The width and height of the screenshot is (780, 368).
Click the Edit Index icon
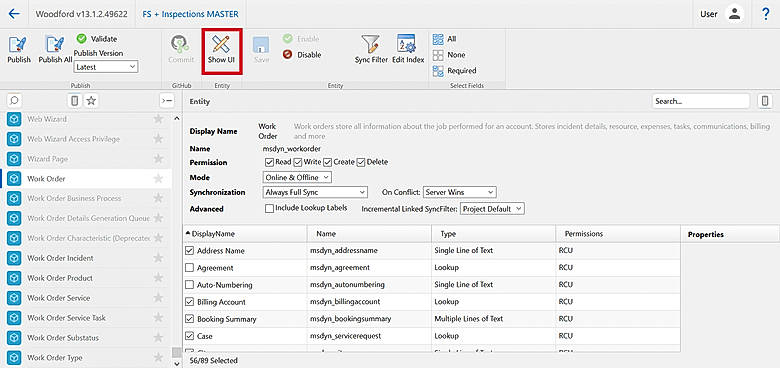pyautogui.click(x=406, y=44)
